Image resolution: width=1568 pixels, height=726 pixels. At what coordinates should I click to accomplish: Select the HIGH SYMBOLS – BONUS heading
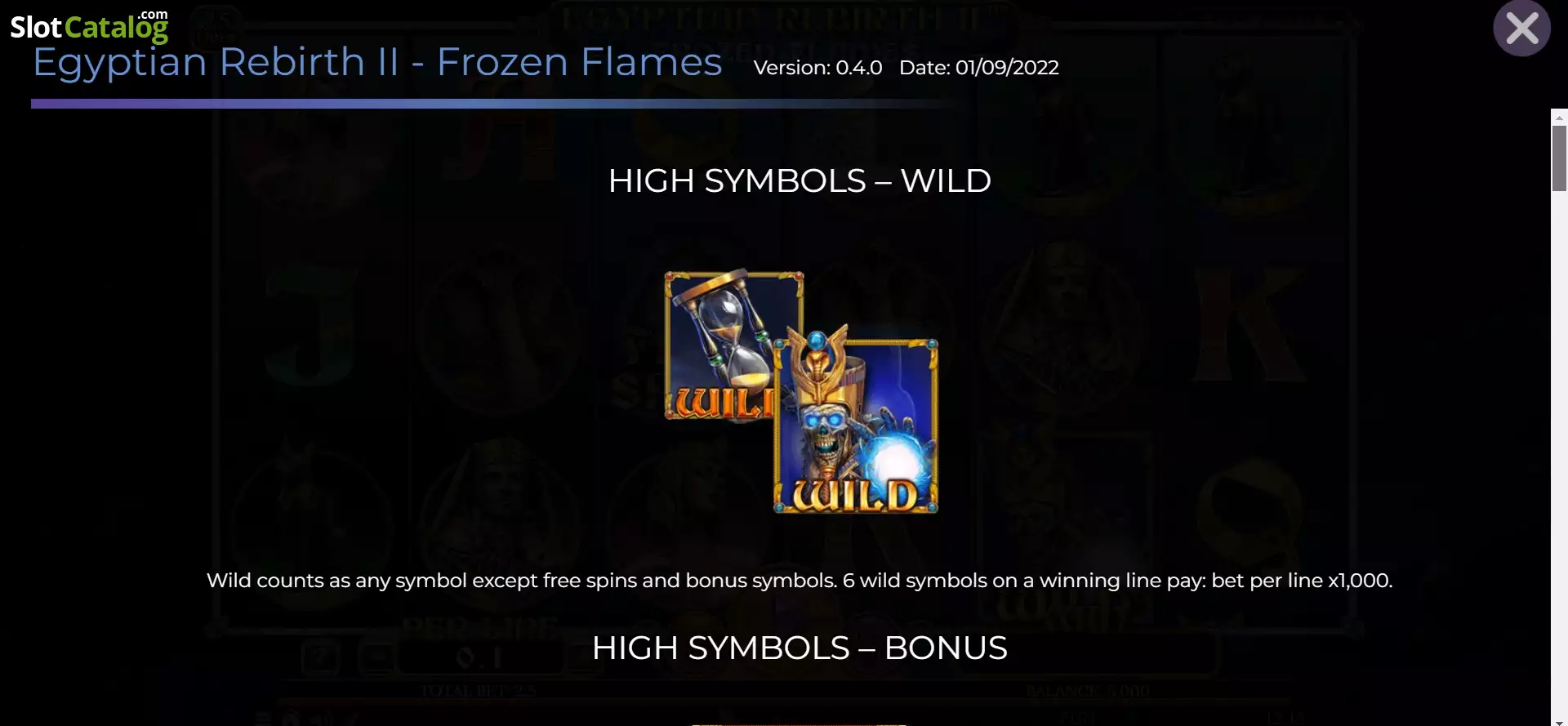(x=800, y=648)
